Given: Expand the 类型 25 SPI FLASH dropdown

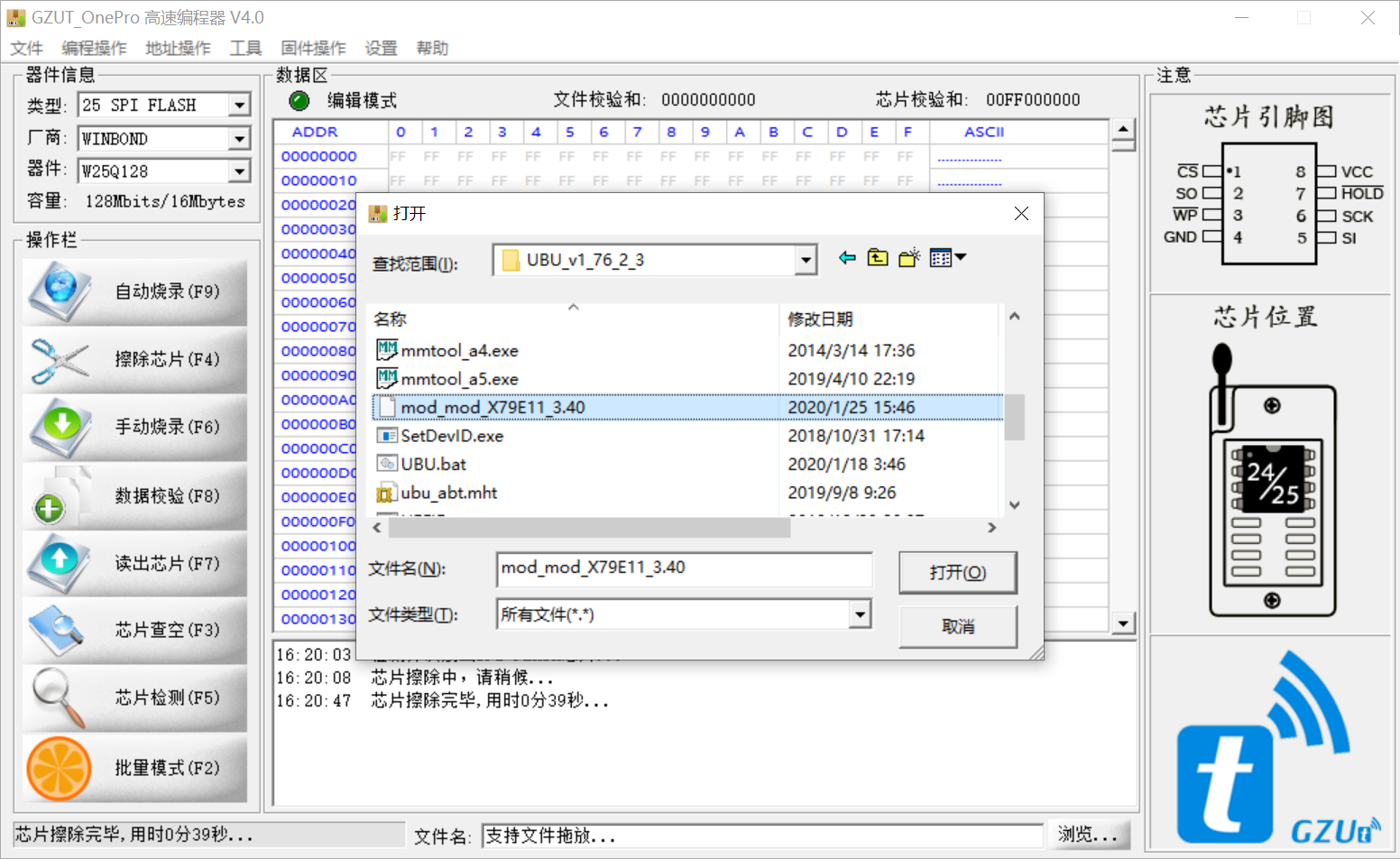Looking at the screenshot, I should coord(239,106).
